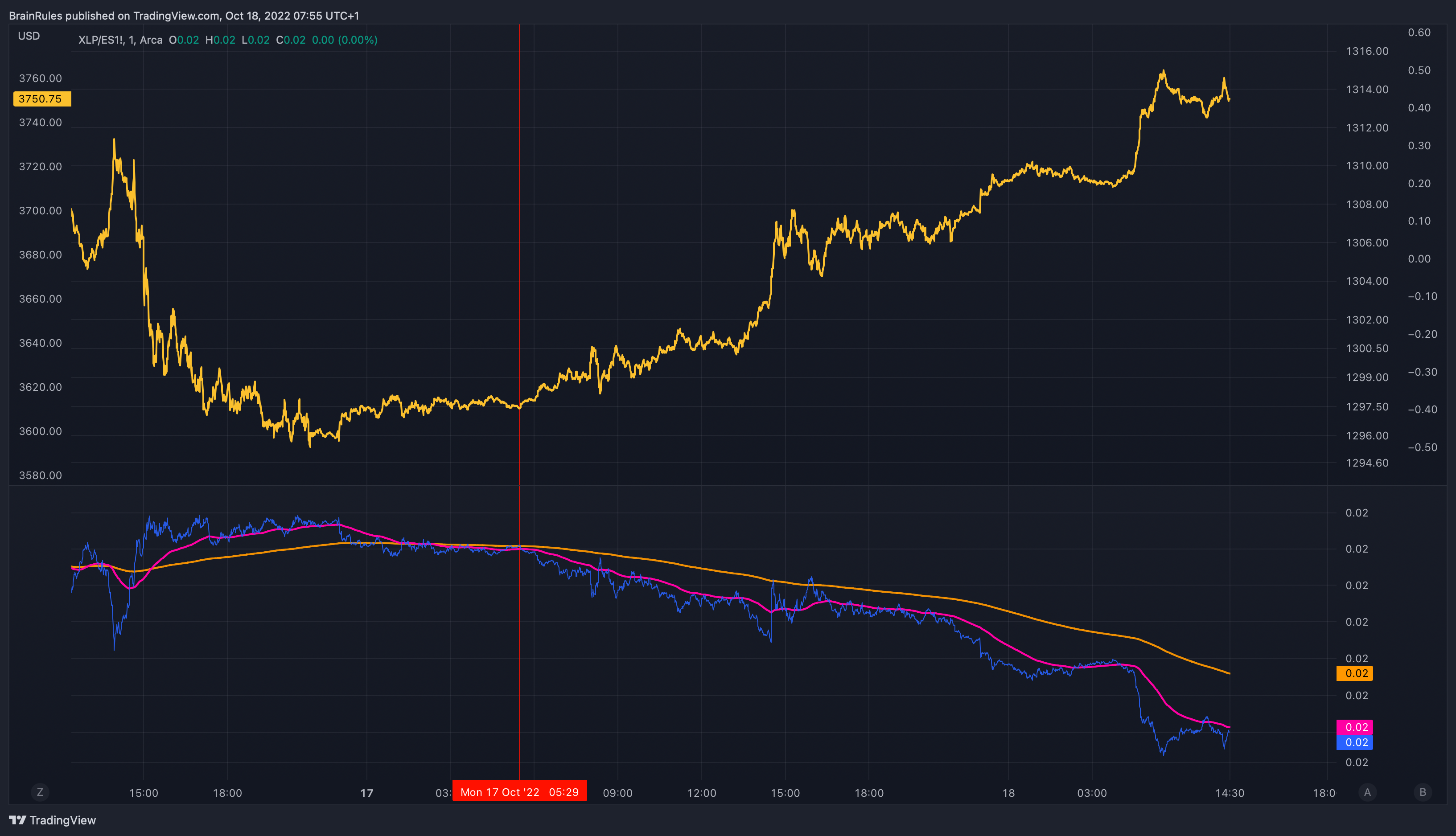Click the 1312.00 right scale label

1367,127
